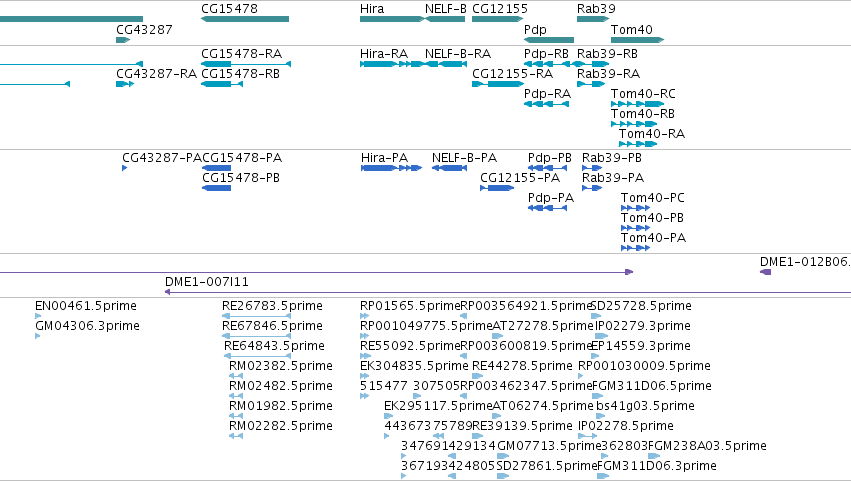
Task: Click EST EN00461.5prime marker
Action: coord(38,317)
